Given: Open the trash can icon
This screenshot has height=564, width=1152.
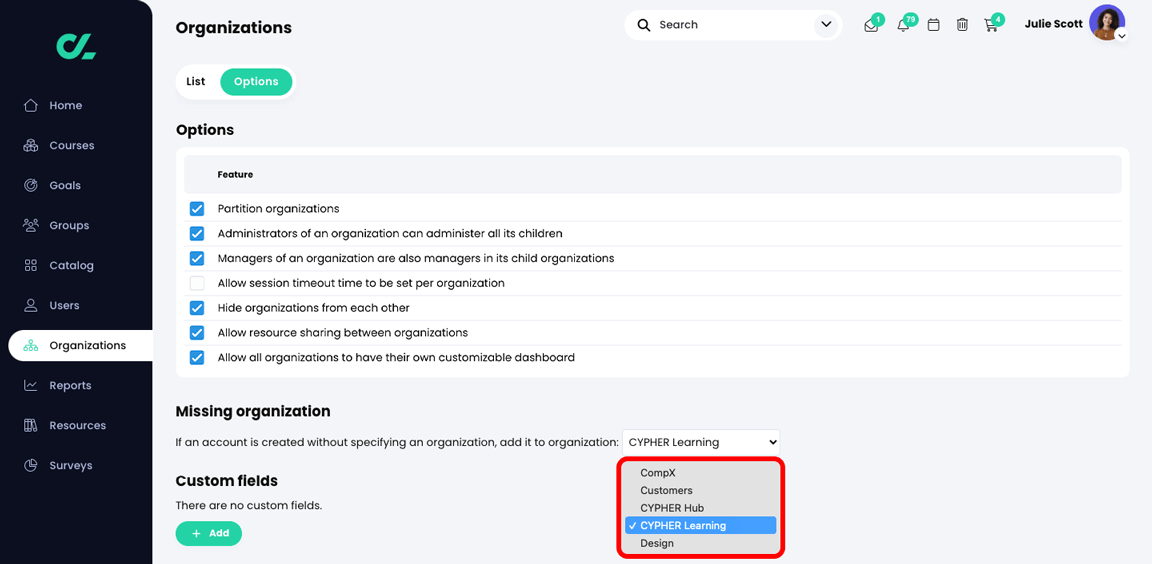Looking at the screenshot, I should tap(962, 25).
